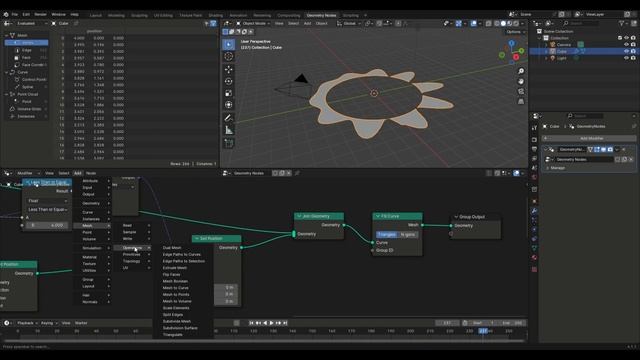The height and width of the screenshot is (360, 640).
Task: Toggle GeometryNodes modifier render visibility
Action: (x=610, y=149)
